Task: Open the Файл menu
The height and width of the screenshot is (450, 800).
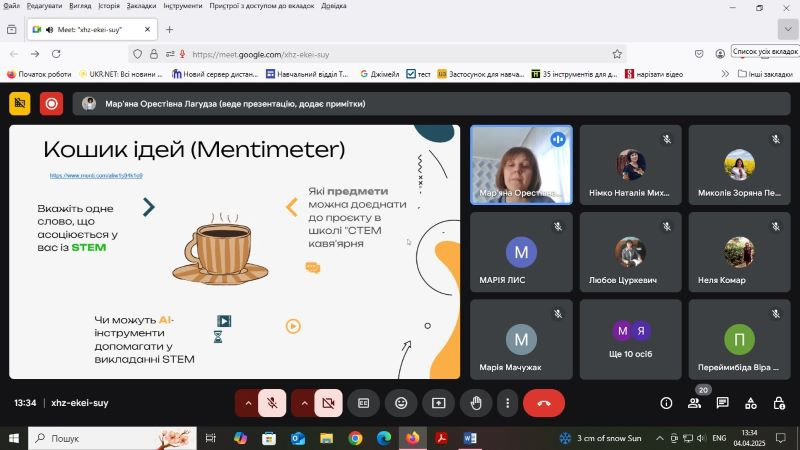Action: pos(11,6)
